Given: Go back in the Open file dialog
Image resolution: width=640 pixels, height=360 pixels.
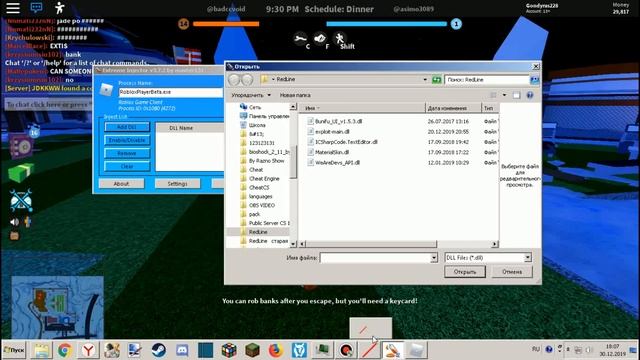Looking at the screenshot, I should tap(234, 80).
